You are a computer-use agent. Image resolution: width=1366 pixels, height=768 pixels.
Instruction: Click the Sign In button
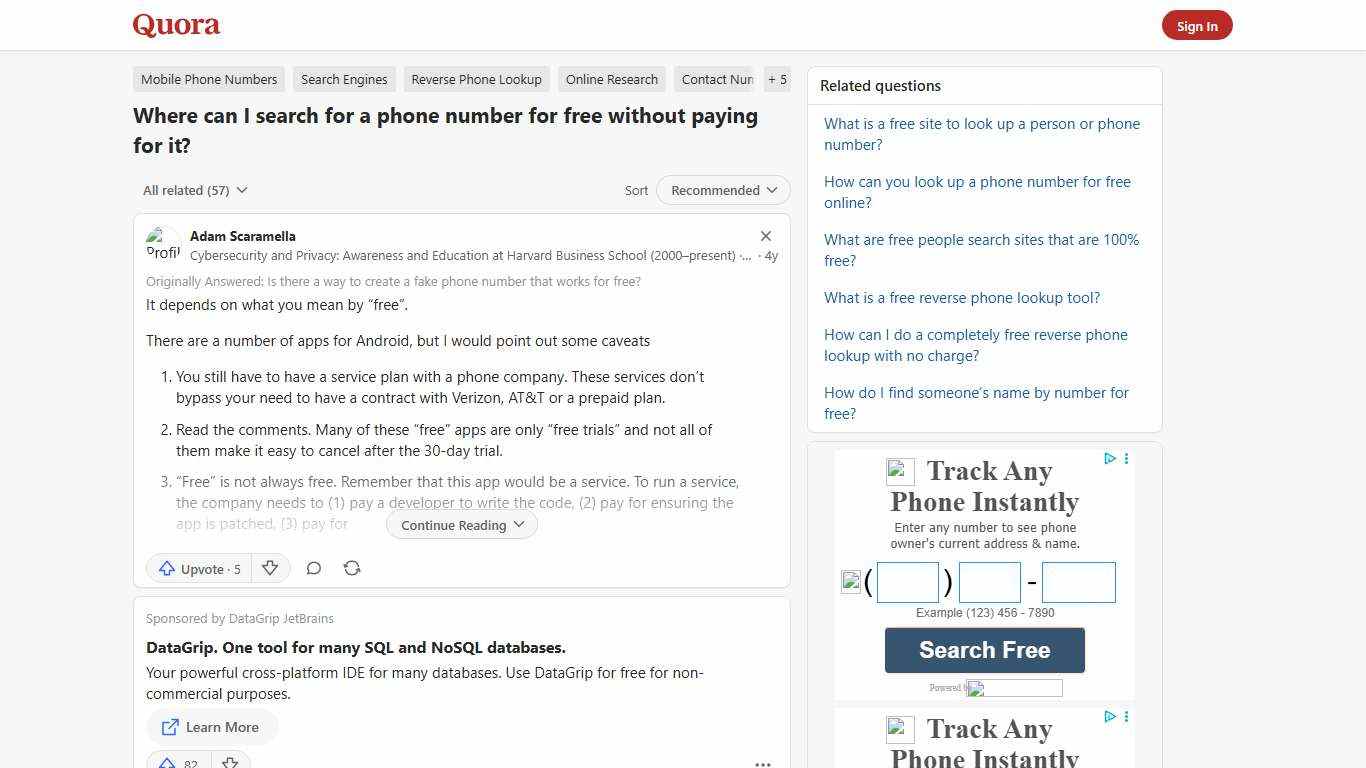1197,25
